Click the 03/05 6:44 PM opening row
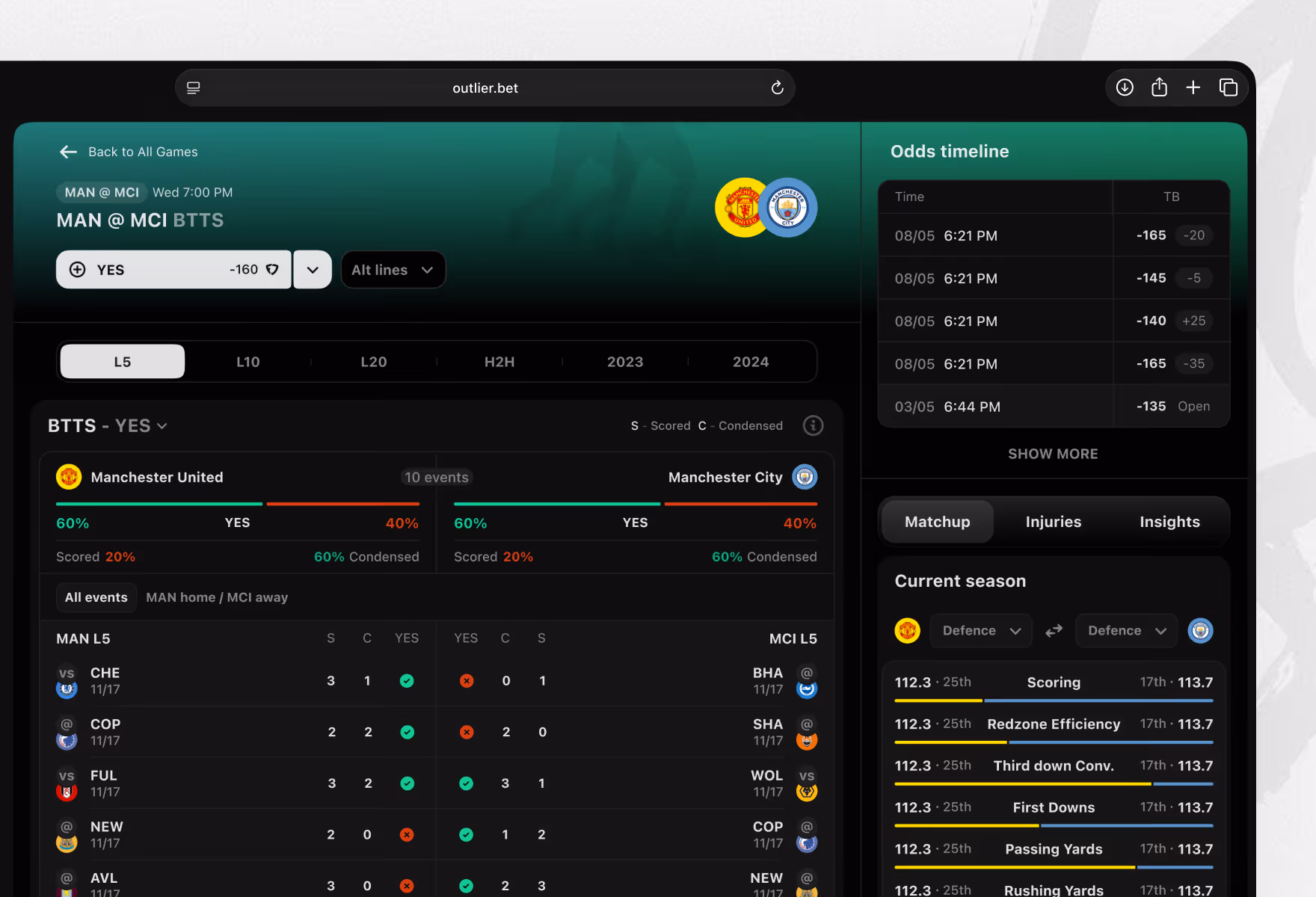This screenshot has height=897, width=1316. (x=1054, y=407)
